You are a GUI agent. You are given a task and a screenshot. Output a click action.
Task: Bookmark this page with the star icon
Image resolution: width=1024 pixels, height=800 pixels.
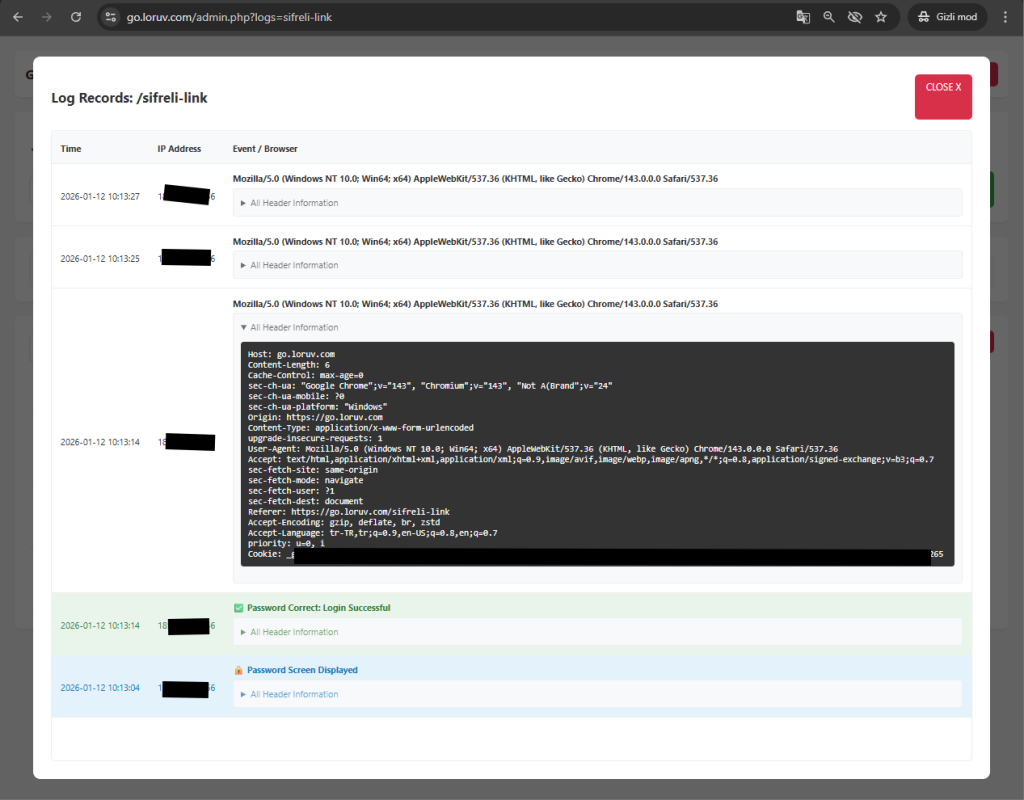(x=881, y=17)
